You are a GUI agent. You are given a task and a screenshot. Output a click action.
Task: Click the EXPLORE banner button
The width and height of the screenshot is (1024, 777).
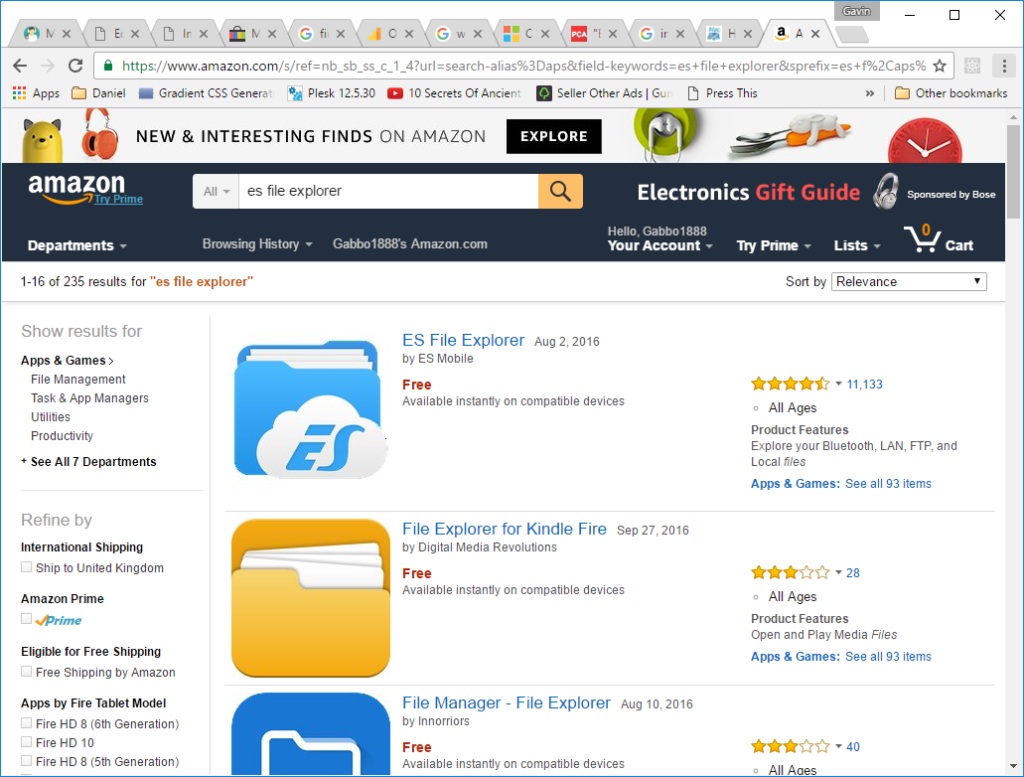click(554, 136)
